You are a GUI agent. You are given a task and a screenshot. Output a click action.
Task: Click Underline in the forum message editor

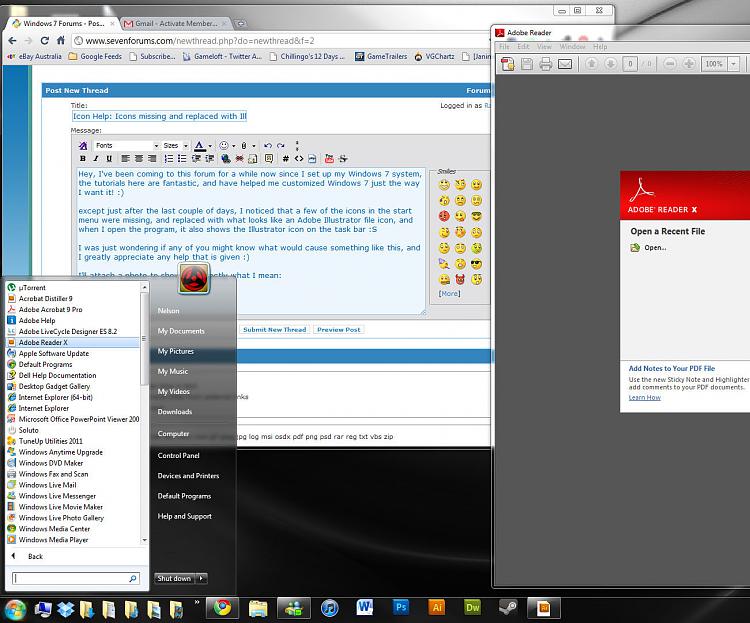point(109,158)
